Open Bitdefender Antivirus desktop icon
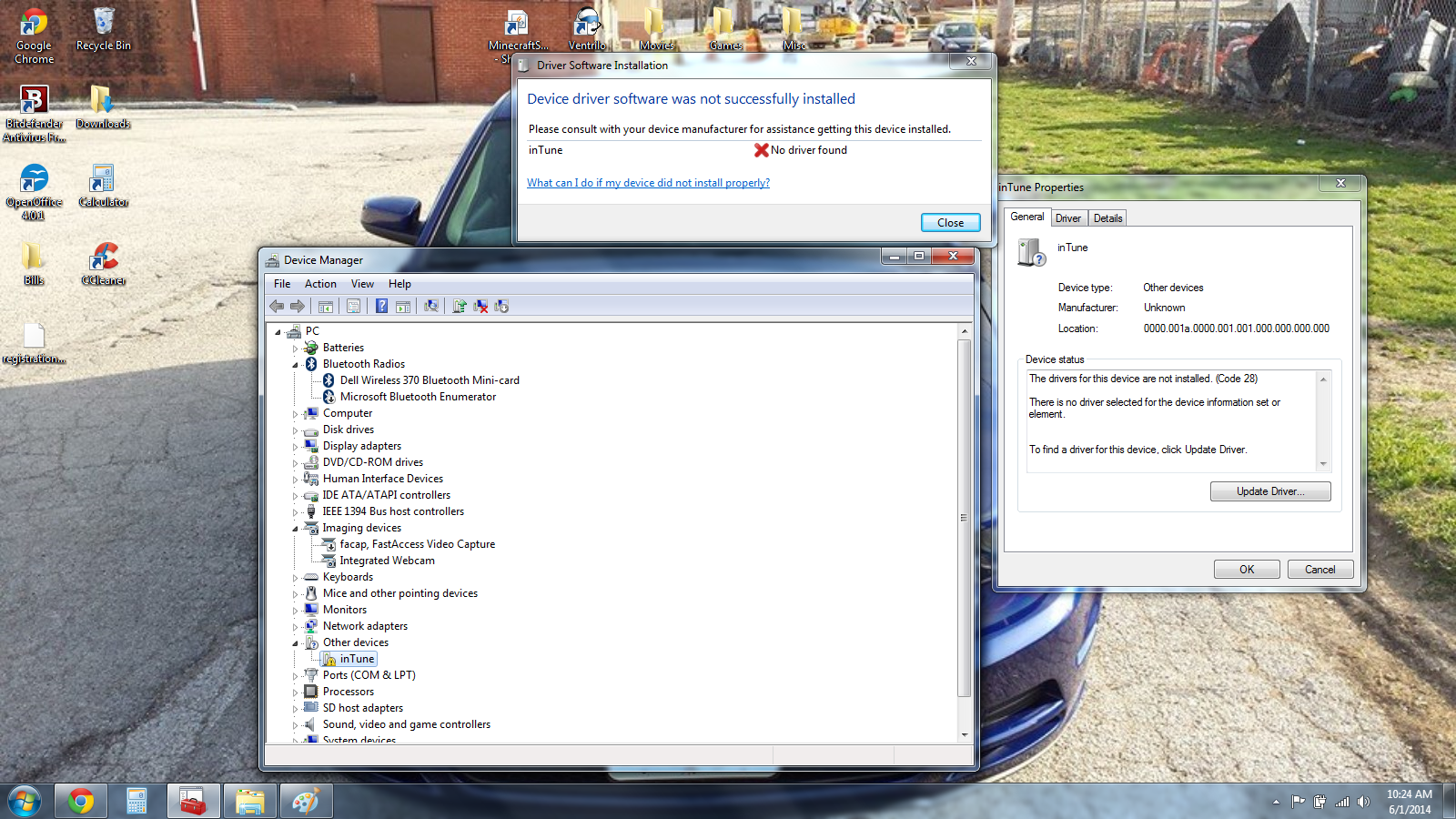 tap(34, 114)
